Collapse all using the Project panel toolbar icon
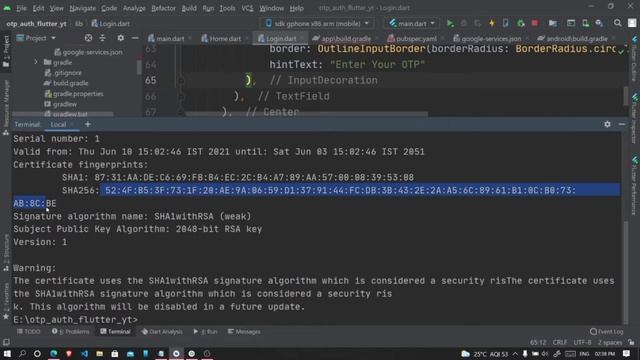Image resolution: width=640 pixels, height=360 pixels. tap(102, 38)
